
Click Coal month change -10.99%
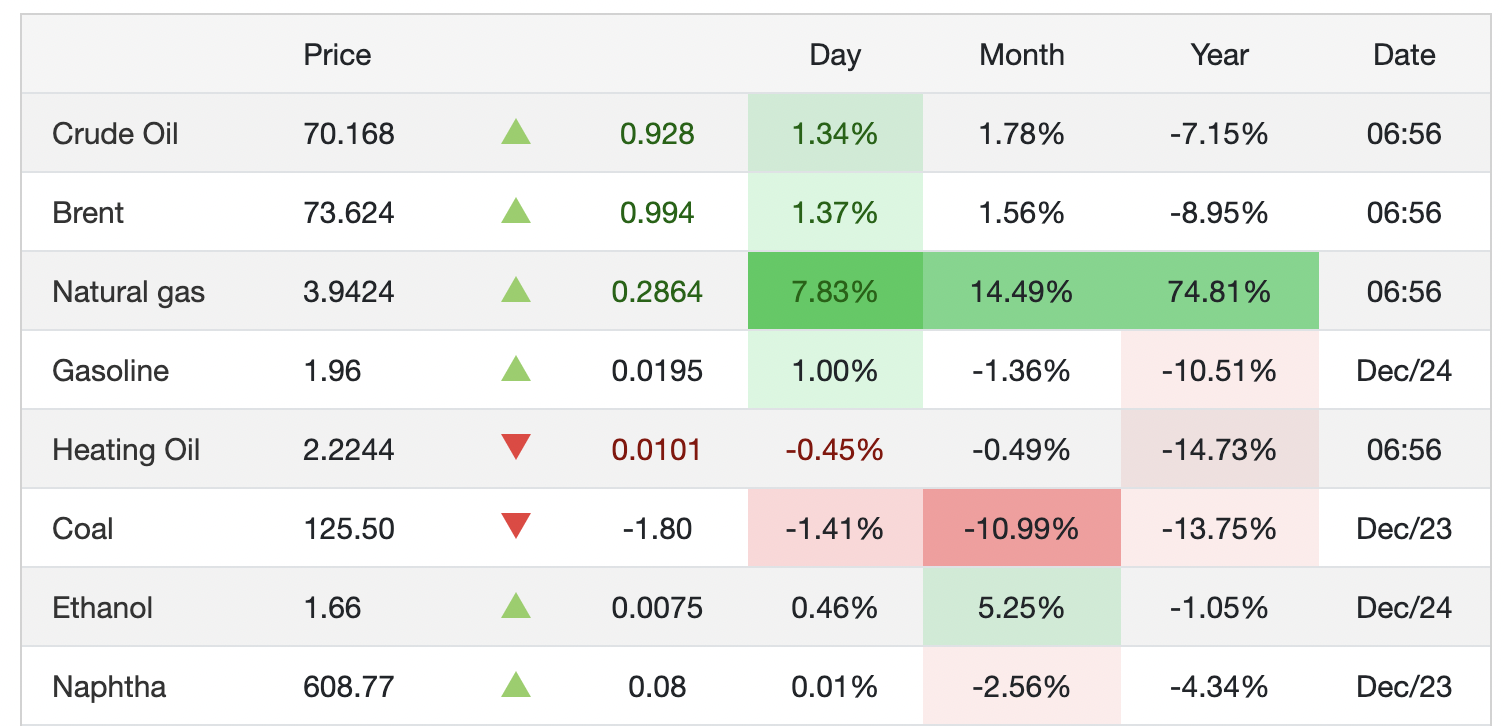pyautogui.click(x=1022, y=529)
